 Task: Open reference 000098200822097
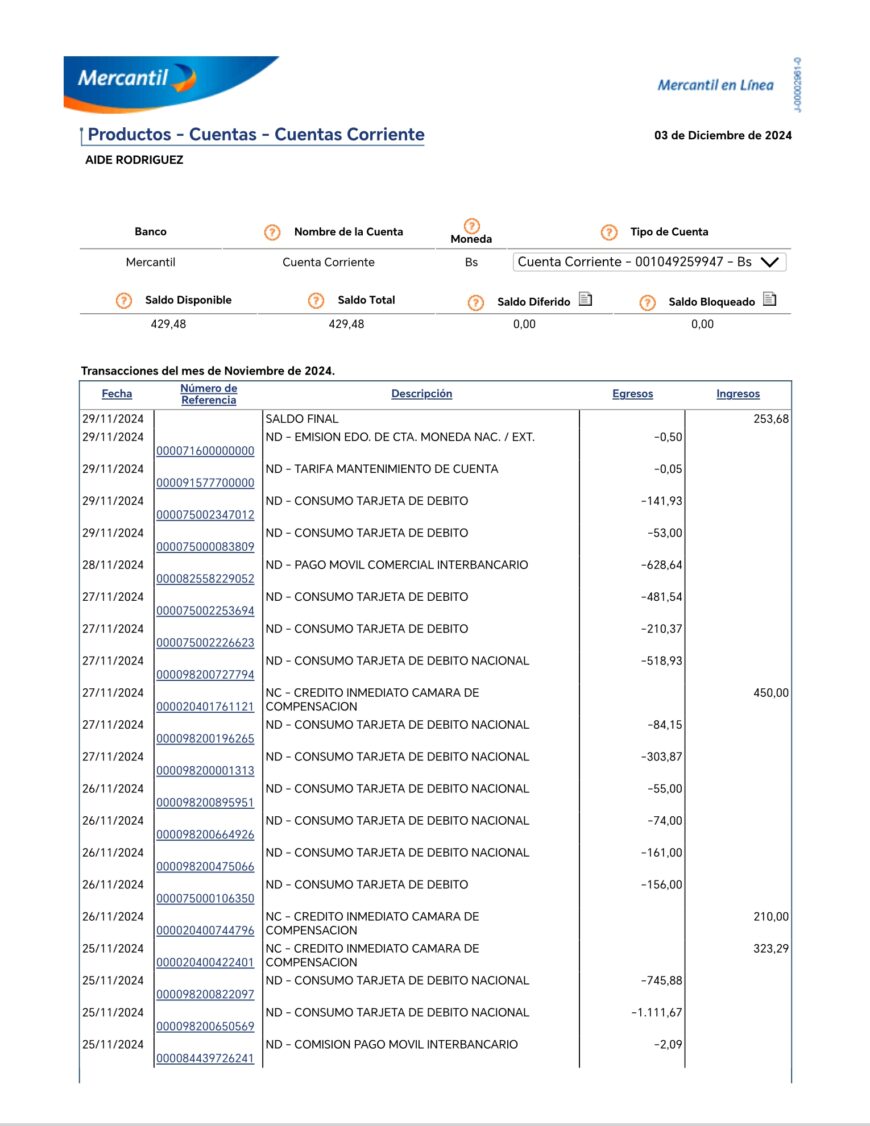(205, 994)
